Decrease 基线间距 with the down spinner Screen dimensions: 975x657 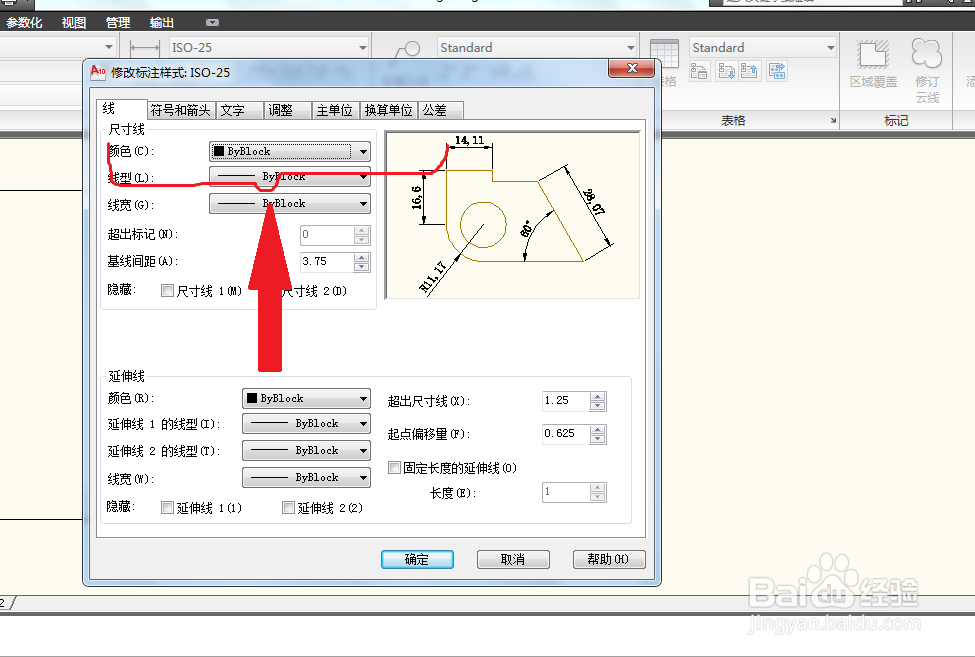[362, 267]
